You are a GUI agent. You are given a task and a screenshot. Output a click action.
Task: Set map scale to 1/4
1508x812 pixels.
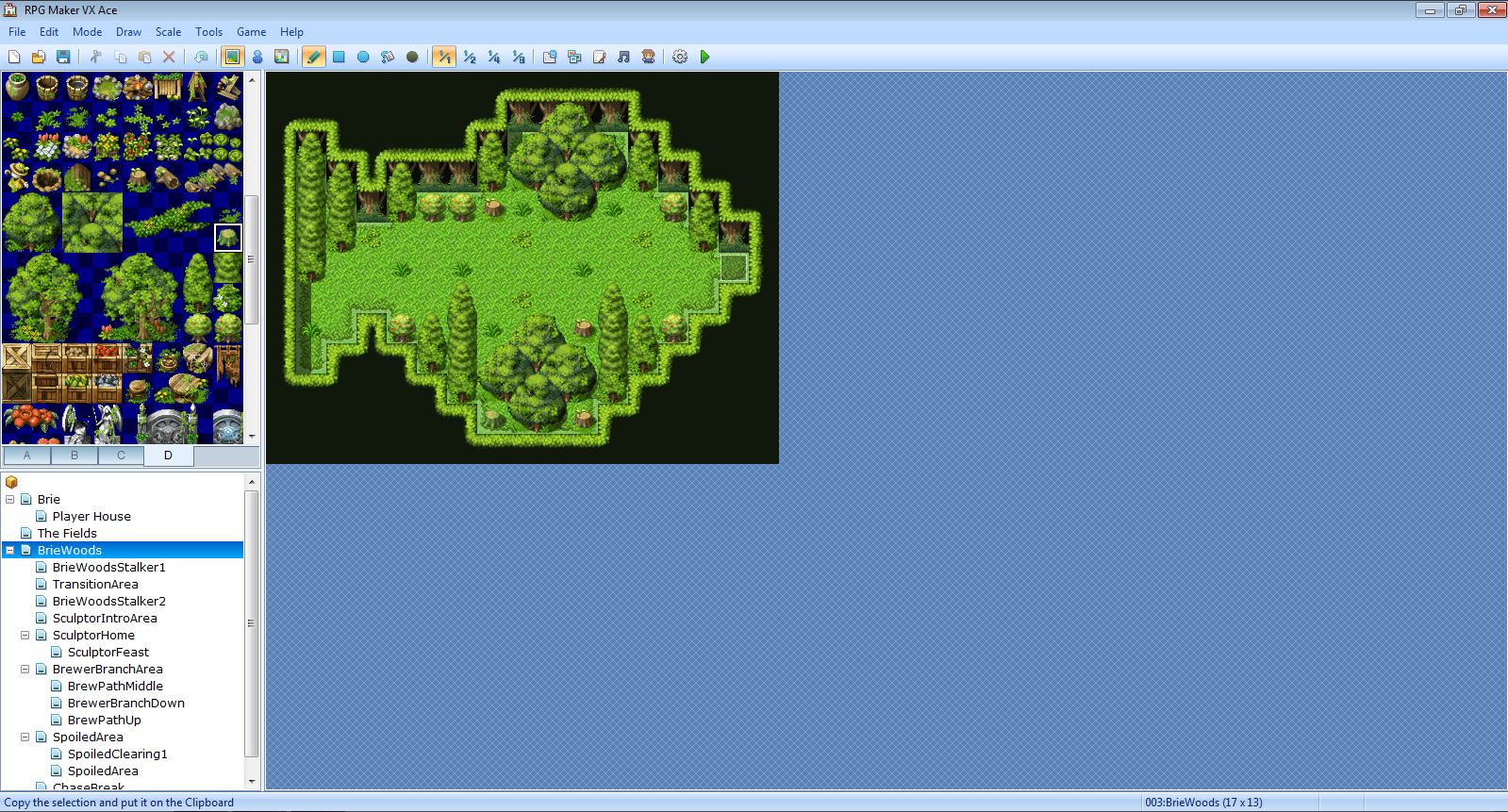[493, 57]
